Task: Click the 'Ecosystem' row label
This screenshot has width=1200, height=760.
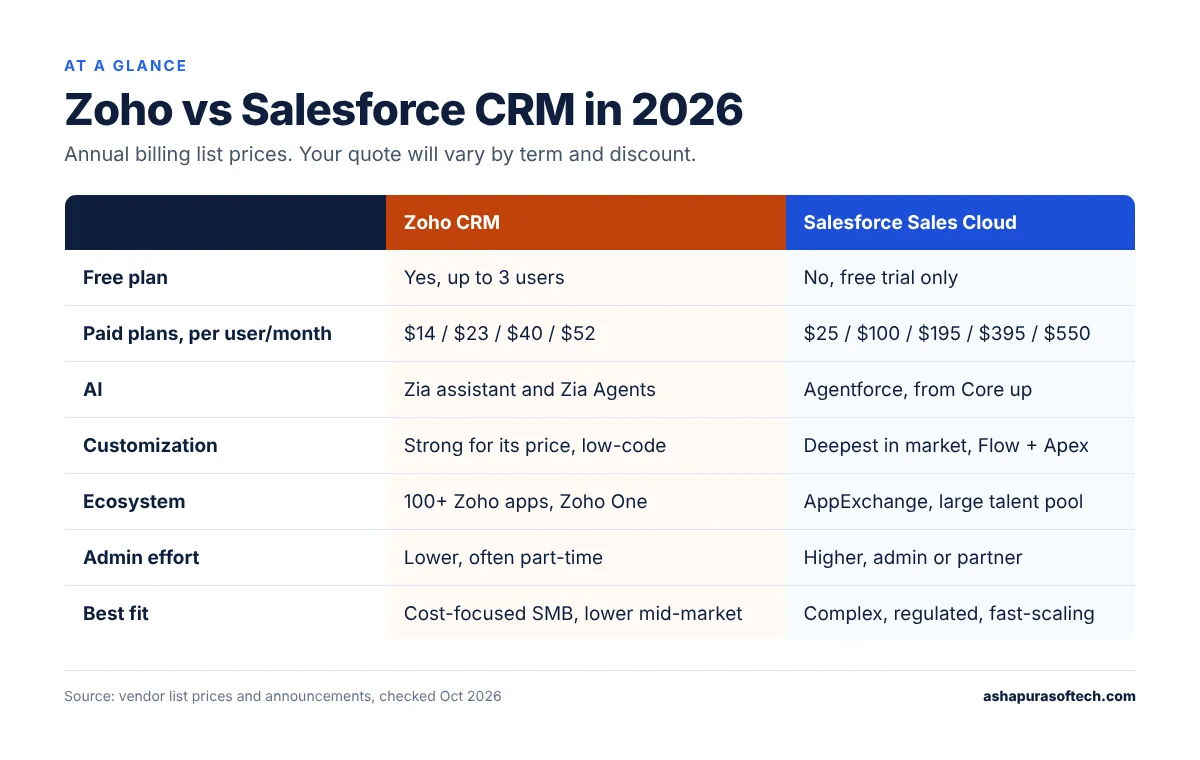Action: 134,502
